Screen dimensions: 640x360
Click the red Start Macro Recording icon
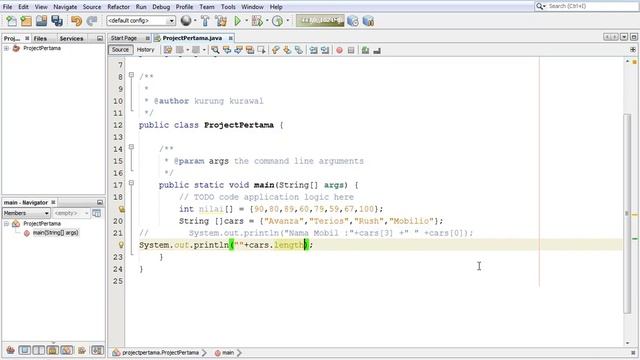(x=339, y=50)
